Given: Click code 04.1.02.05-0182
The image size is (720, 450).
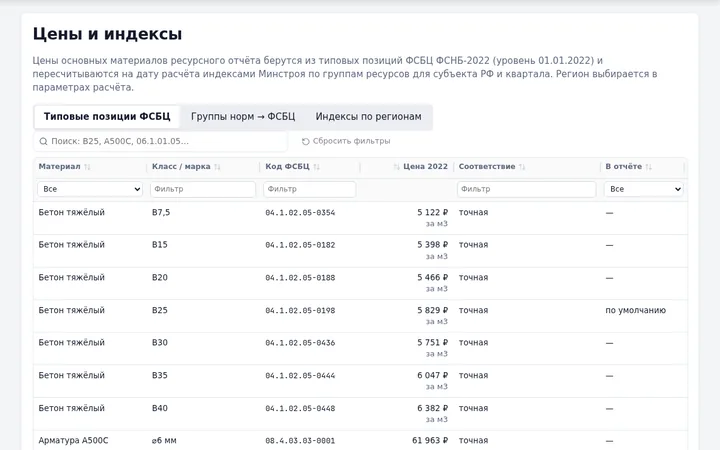Looking at the screenshot, I should [300, 245].
